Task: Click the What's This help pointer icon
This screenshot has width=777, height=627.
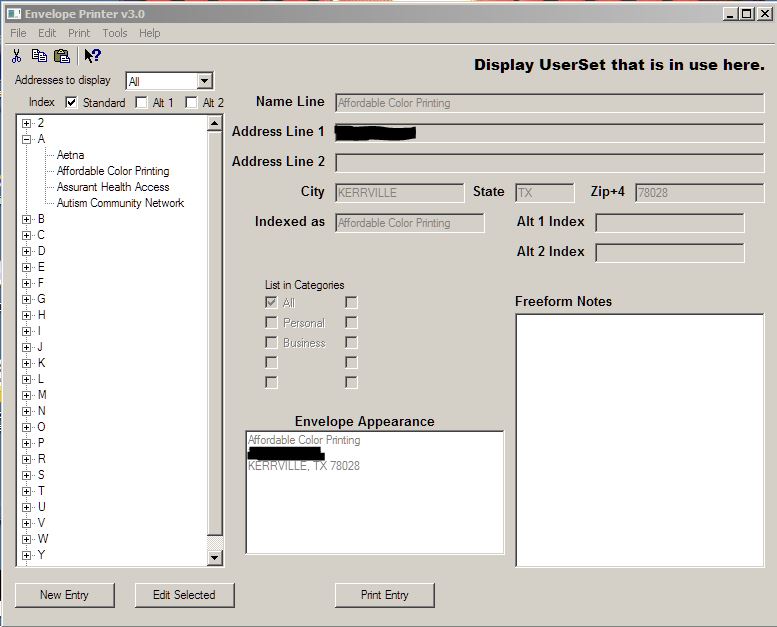Action: click(x=92, y=56)
